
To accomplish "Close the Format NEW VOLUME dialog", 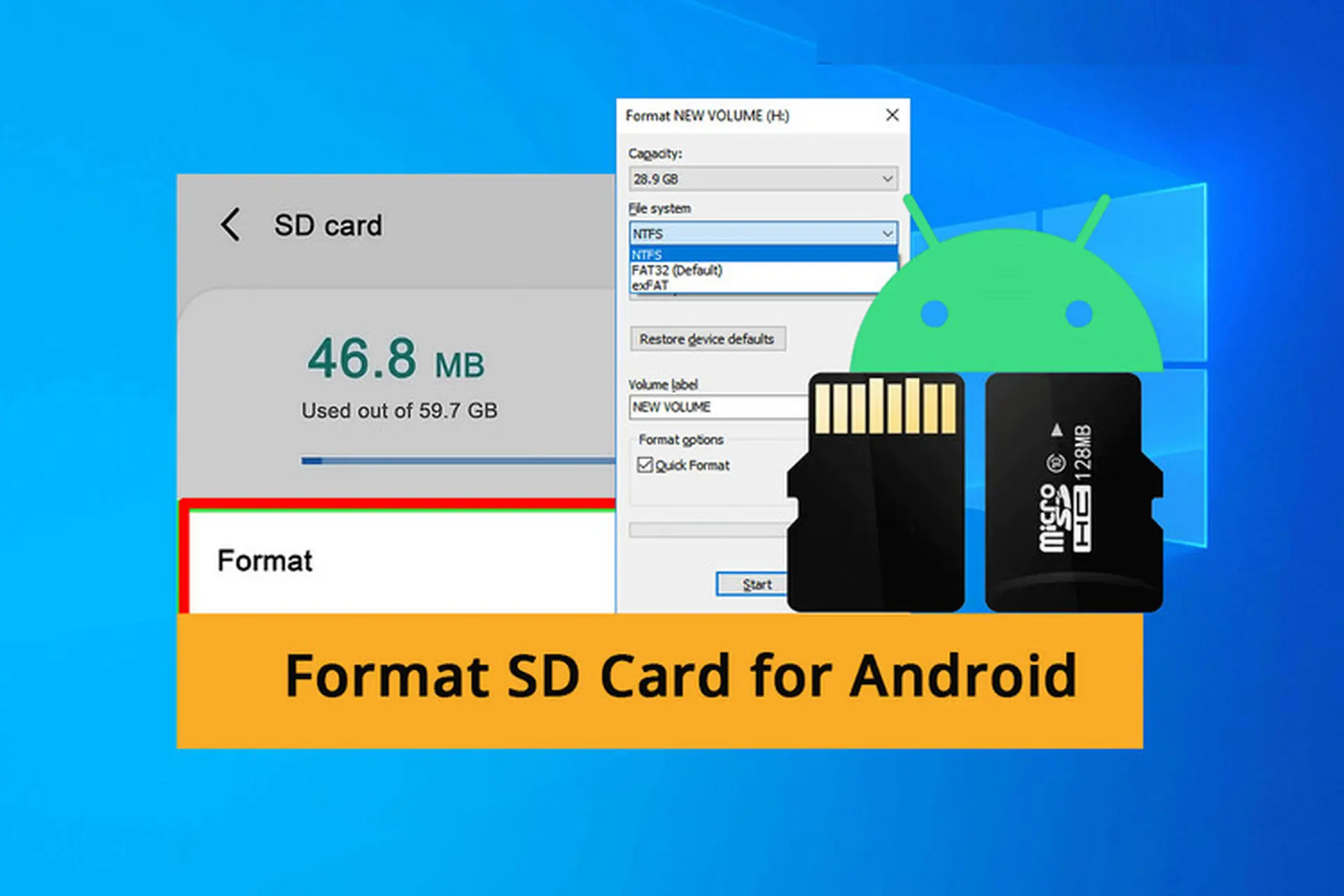I will (892, 115).
